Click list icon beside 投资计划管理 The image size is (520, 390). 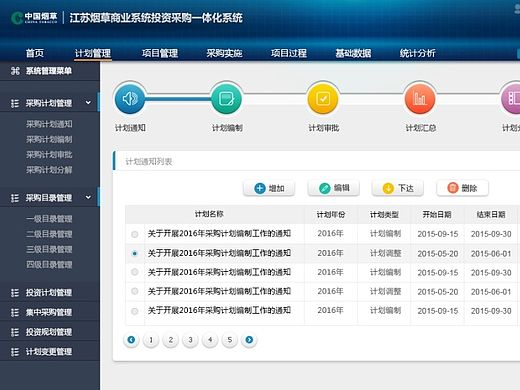tap(15, 293)
